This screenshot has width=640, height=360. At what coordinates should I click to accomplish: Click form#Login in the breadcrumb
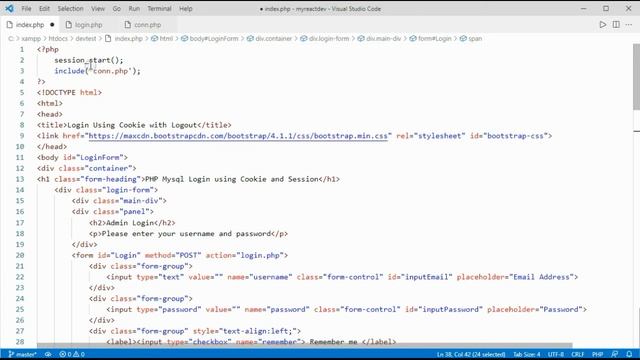point(434,39)
